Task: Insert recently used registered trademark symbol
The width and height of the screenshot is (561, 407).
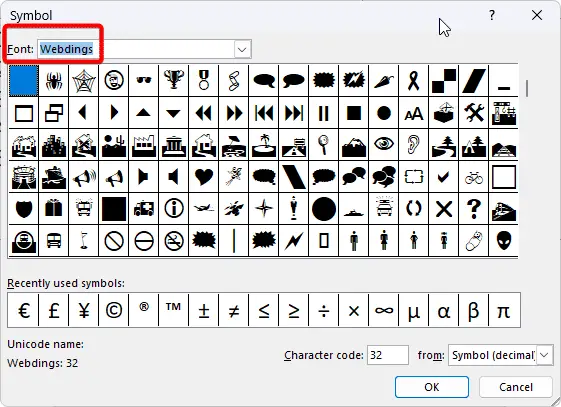Action: coord(144,310)
